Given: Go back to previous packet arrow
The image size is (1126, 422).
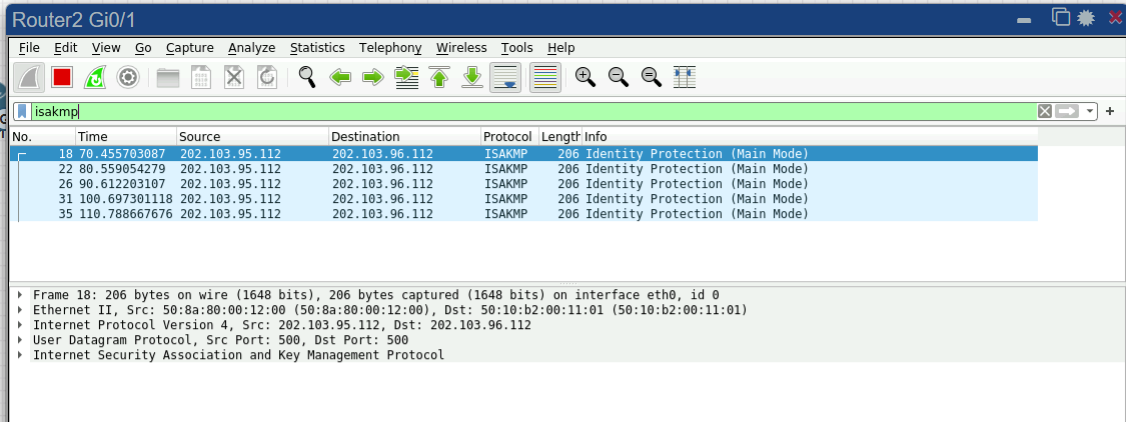Looking at the screenshot, I should pos(340,77).
